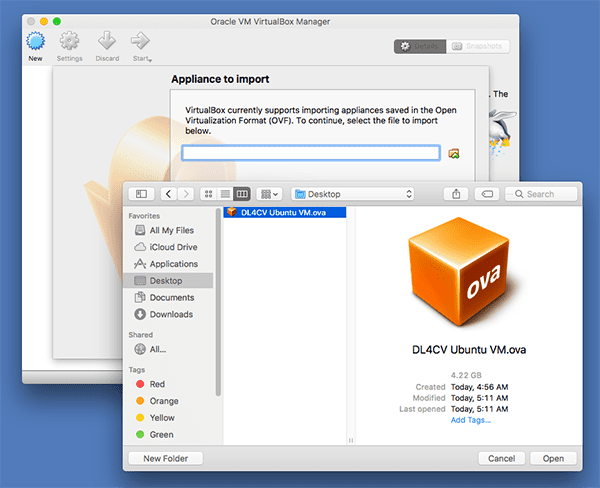
Task: Open the item arrangement dropdown
Action: pos(269,194)
